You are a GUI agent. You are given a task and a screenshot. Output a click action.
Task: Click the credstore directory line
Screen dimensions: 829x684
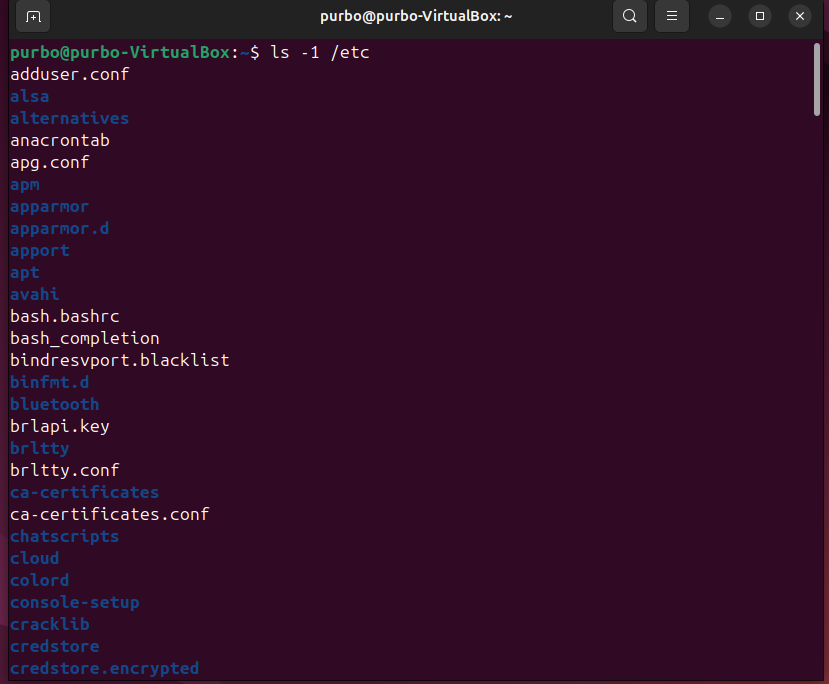(54, 646)
